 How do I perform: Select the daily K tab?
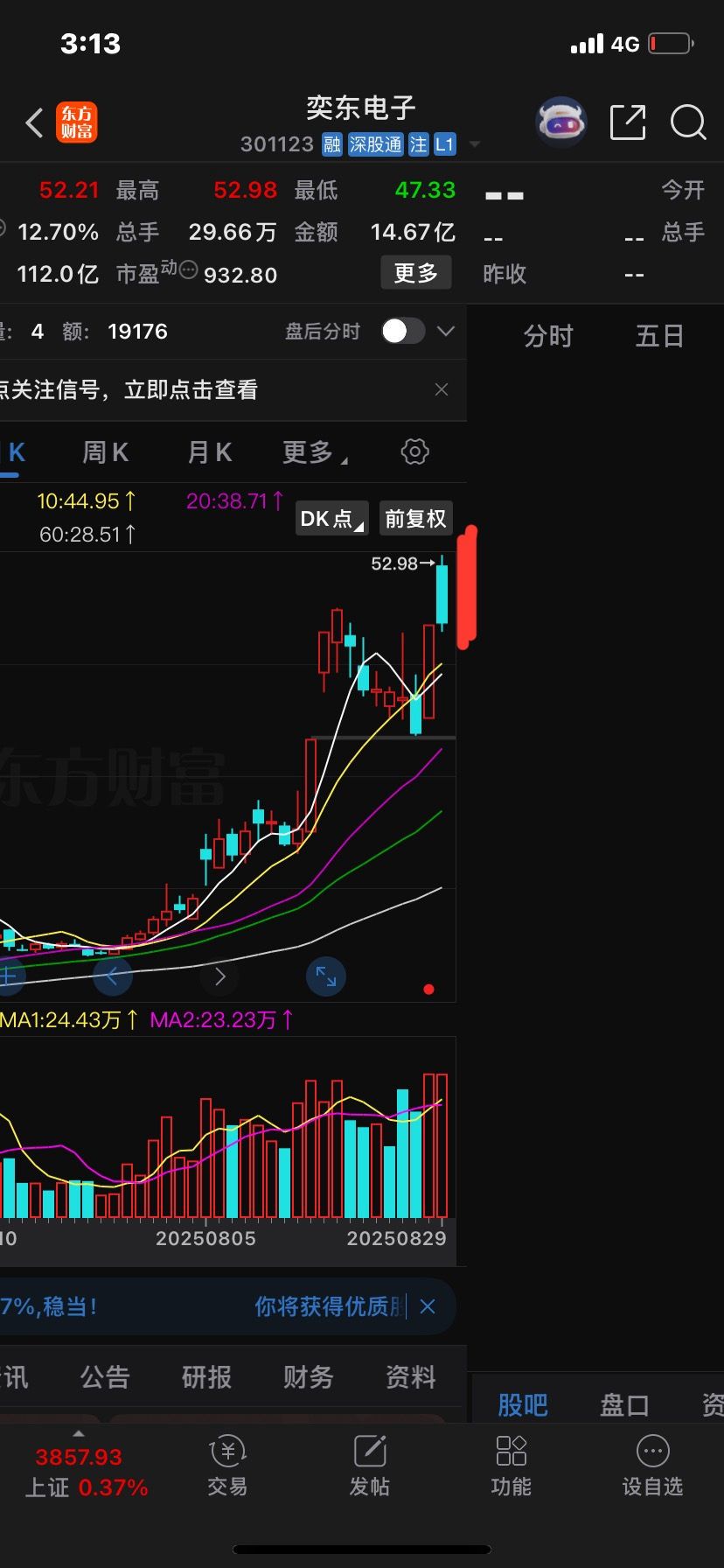click(12, 452)
